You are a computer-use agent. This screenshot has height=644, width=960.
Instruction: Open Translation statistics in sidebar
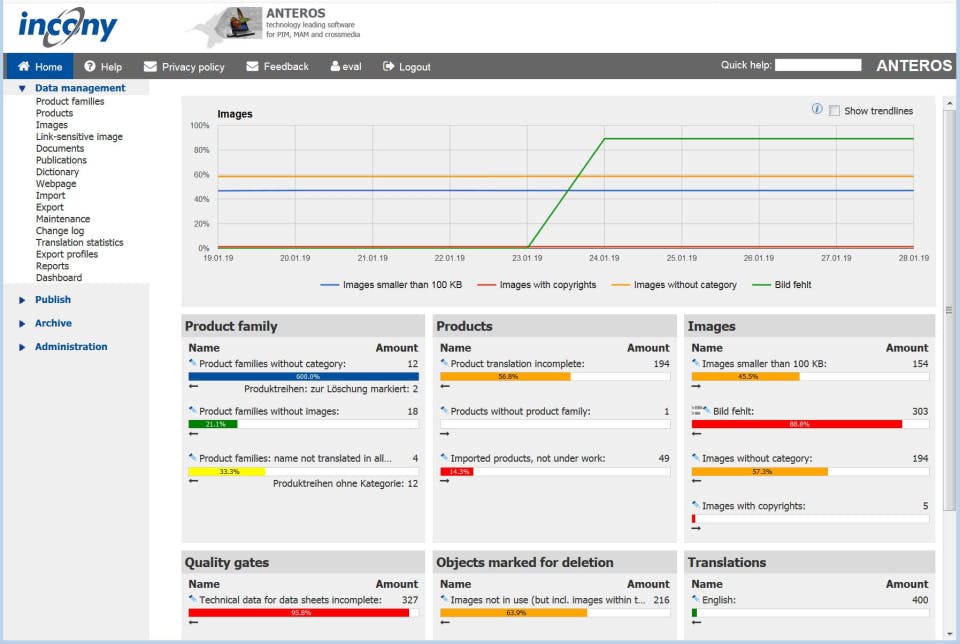coord(80,242)
